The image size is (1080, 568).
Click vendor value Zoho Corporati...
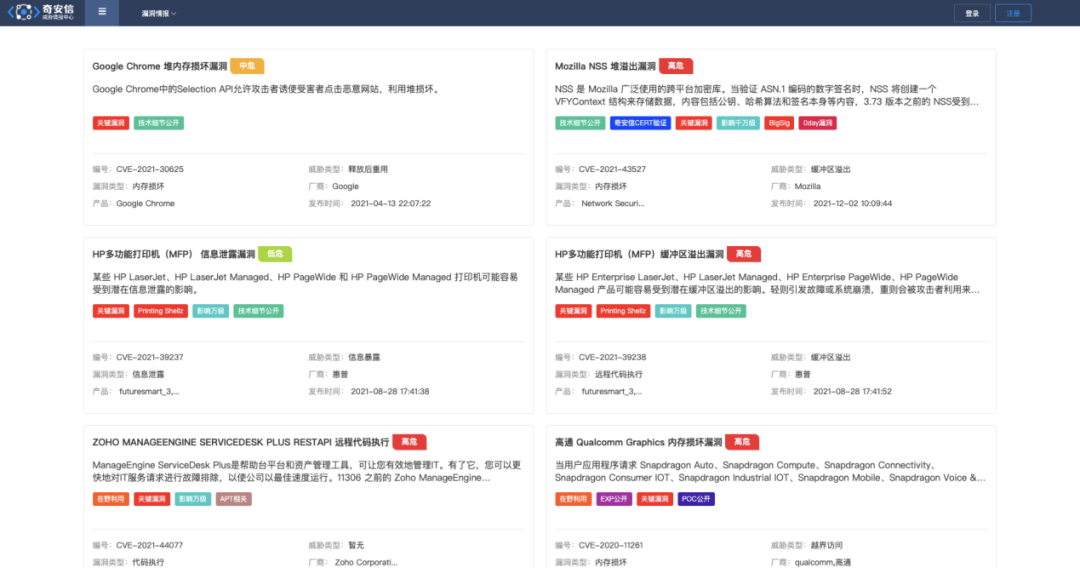[x=366, y=562]
